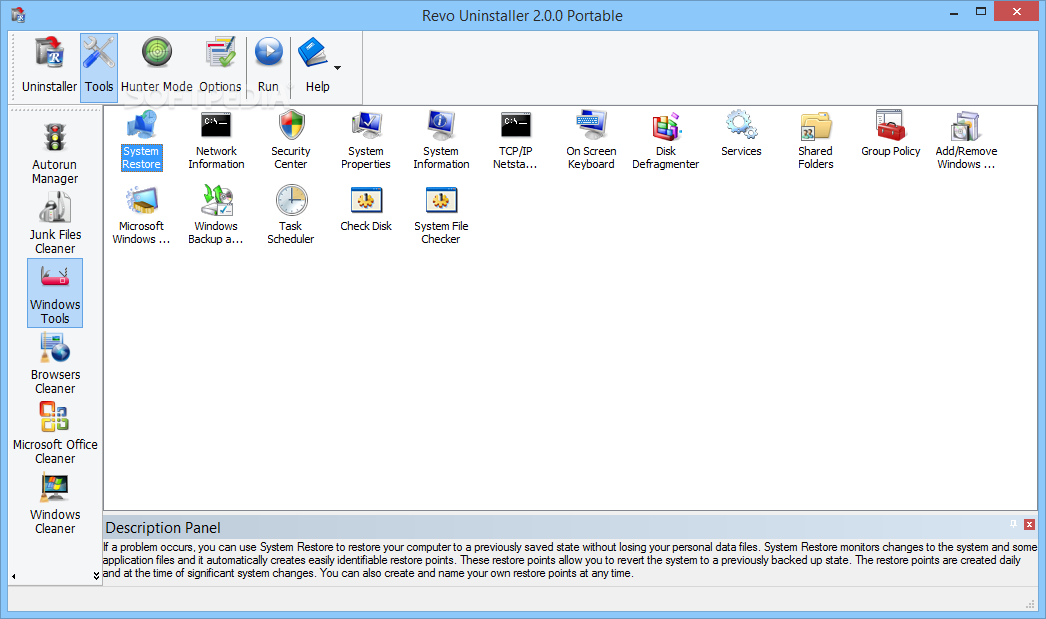Image resolution: width=1046 pixels, height=619 pixels.
Task: Select the Disk Defragmenter tool
Action: click(666, 141)
